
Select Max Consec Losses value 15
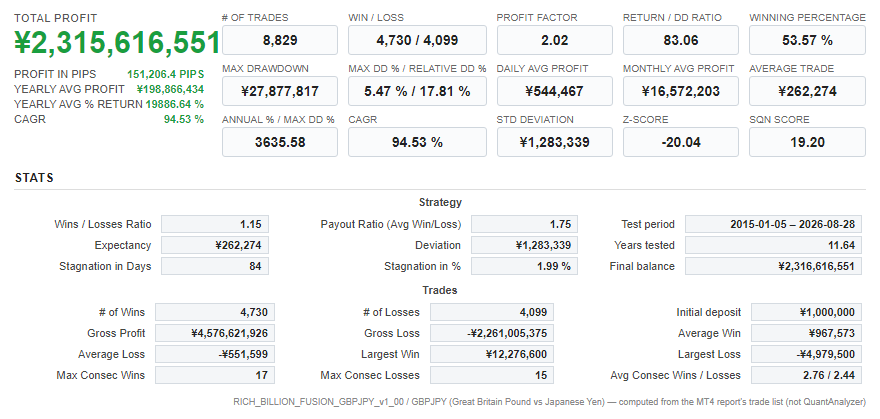tap(492, 375)
